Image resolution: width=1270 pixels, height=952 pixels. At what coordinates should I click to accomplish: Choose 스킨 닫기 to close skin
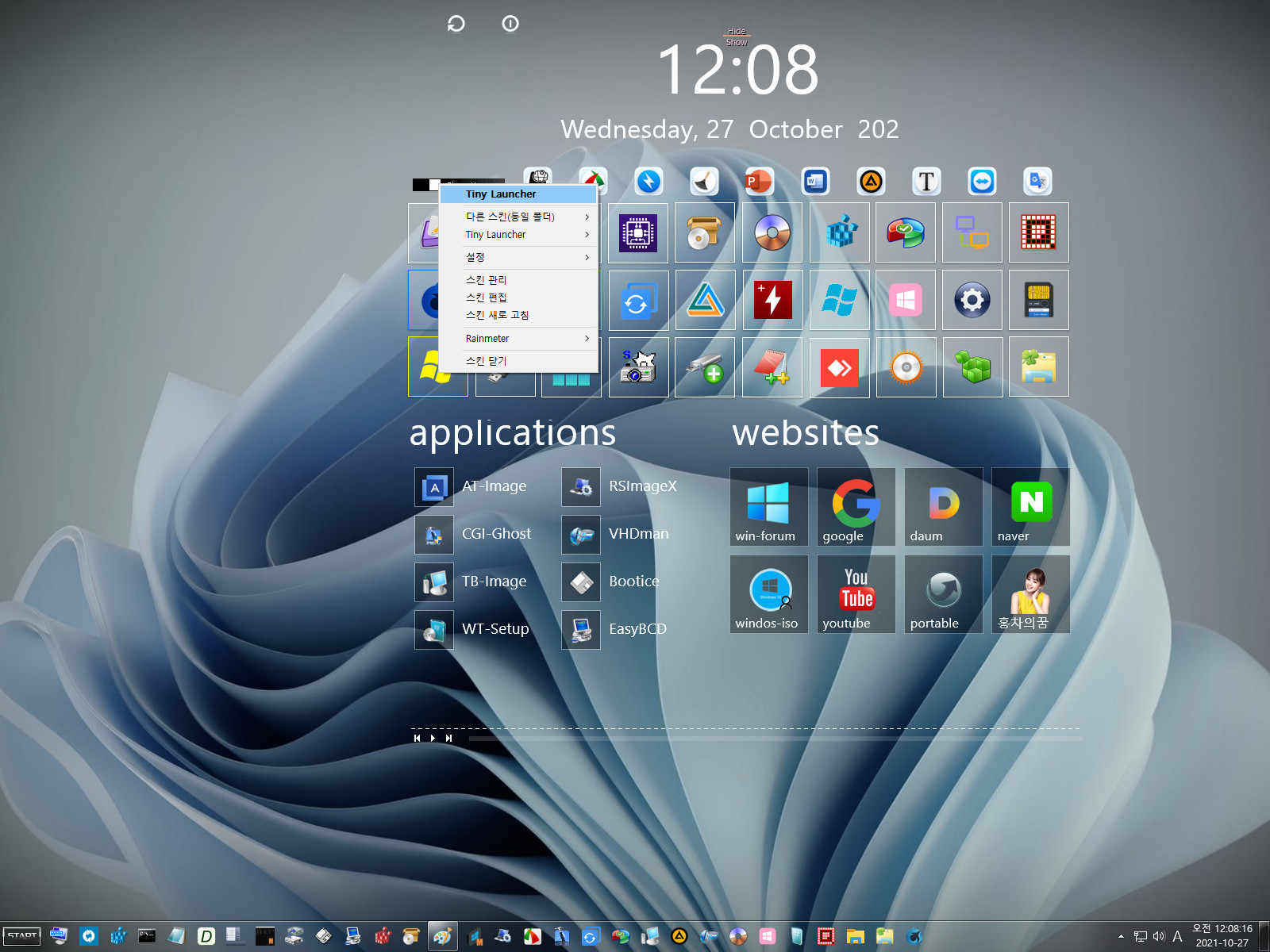[518, 361]
